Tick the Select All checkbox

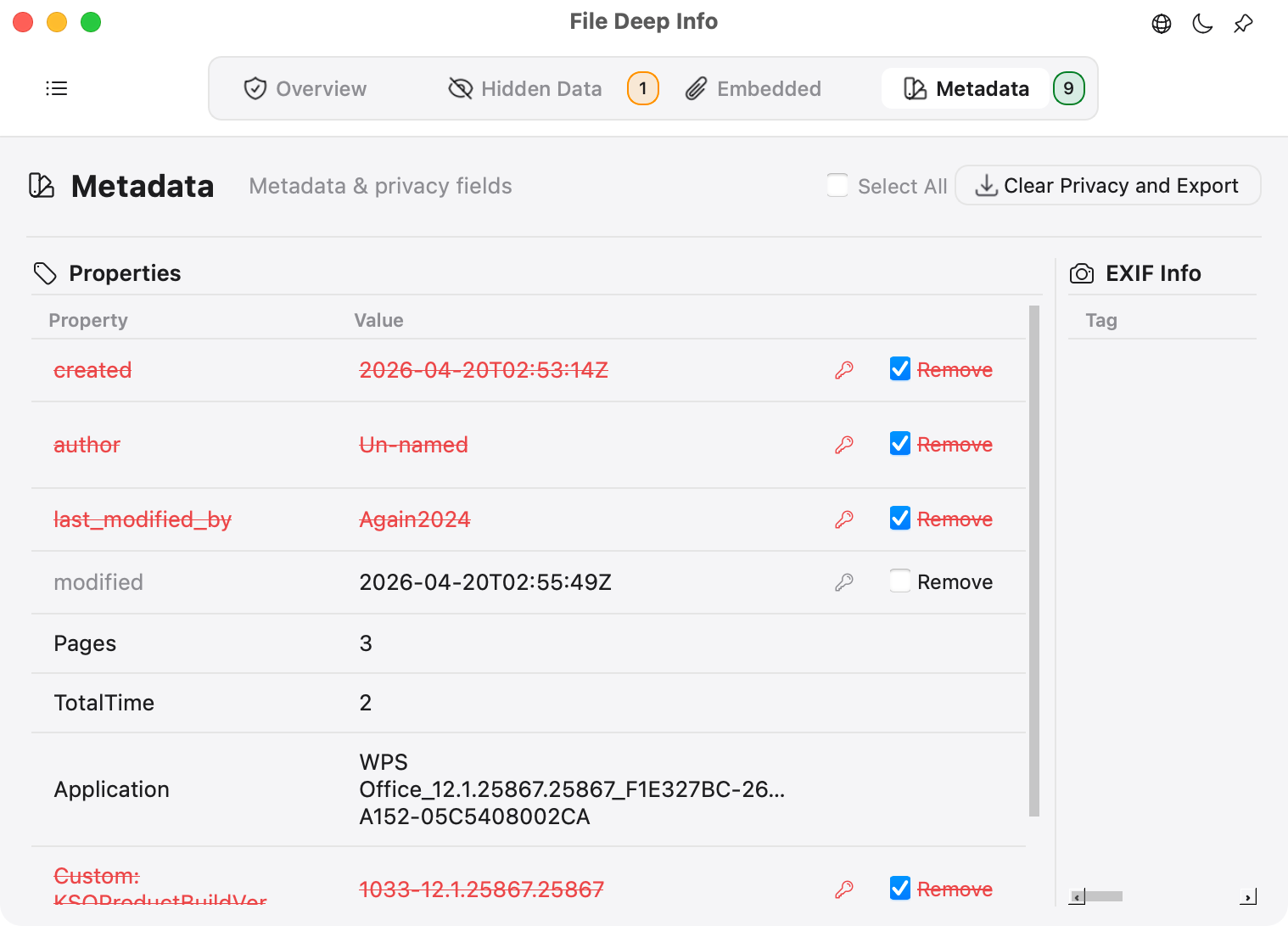pyautogui.click(x=837, y=185)
